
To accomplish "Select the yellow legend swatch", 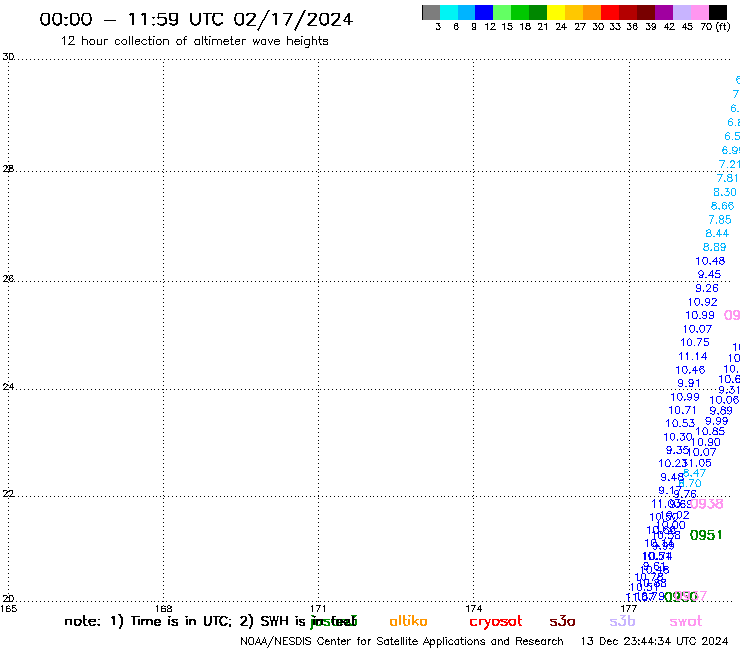I will pyautogui.click(x=556, y=12).
